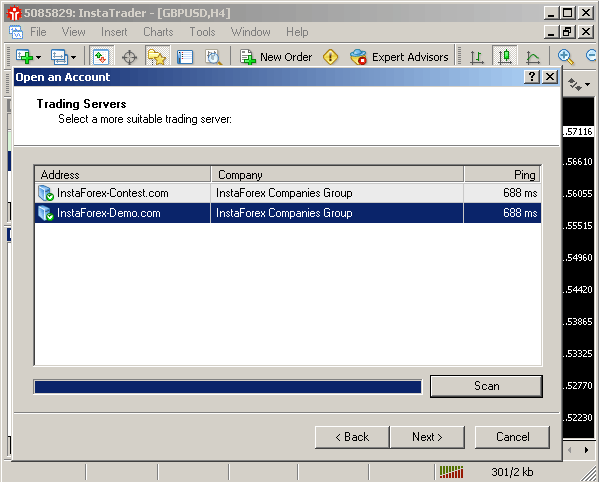Click the Zoom In magnifier icon
This screenshot has width=599, height=482.
click(565, 57)
